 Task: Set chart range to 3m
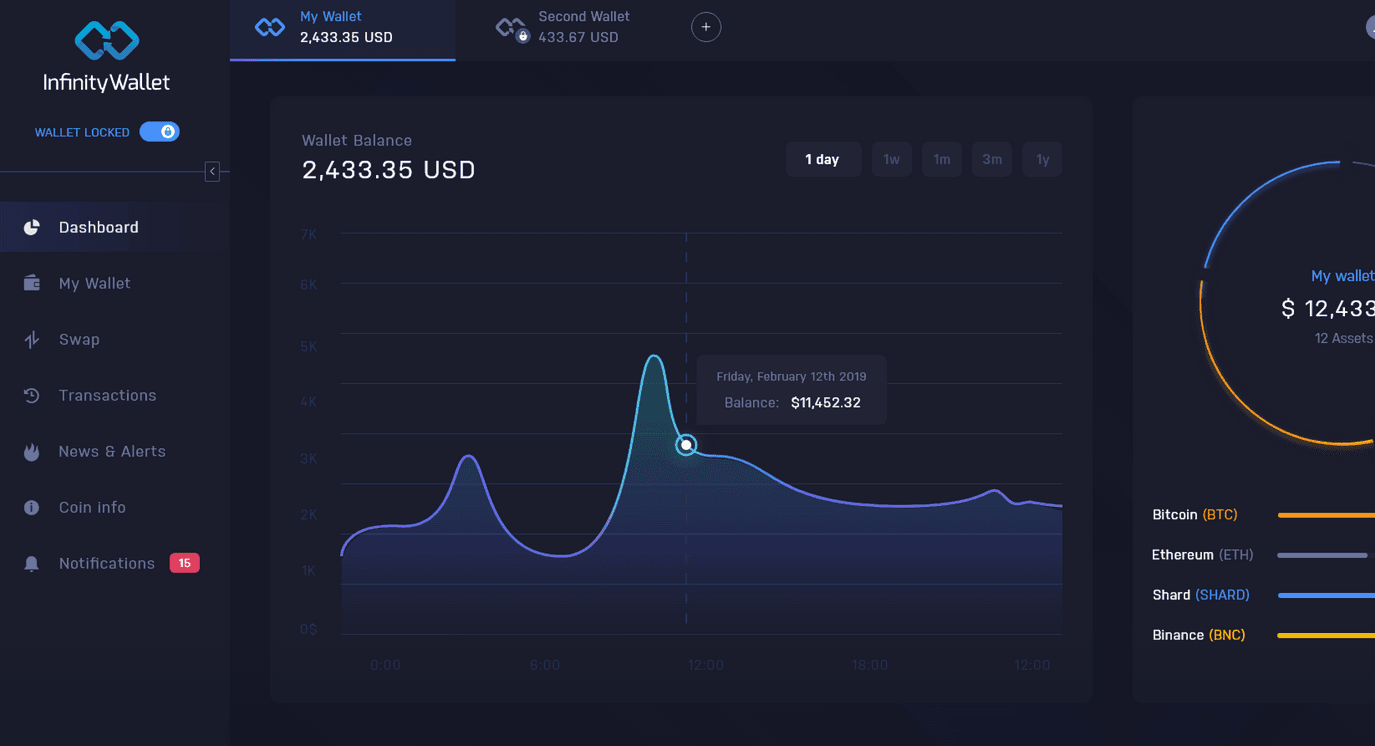(991, 159)
